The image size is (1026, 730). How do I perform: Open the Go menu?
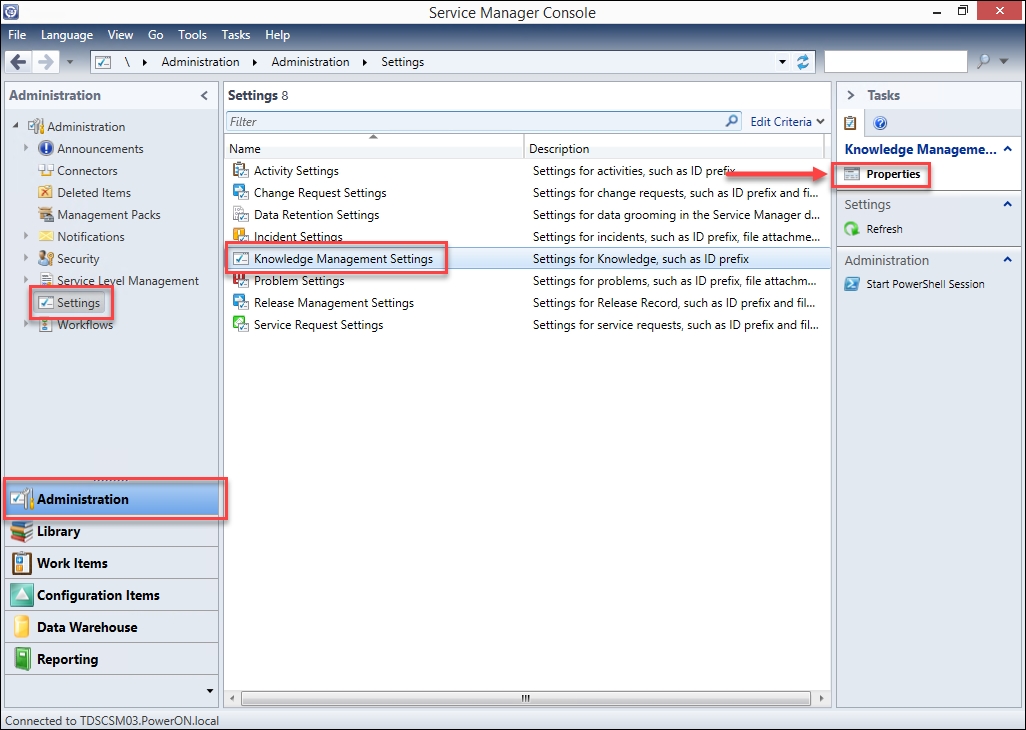(155, 35)
